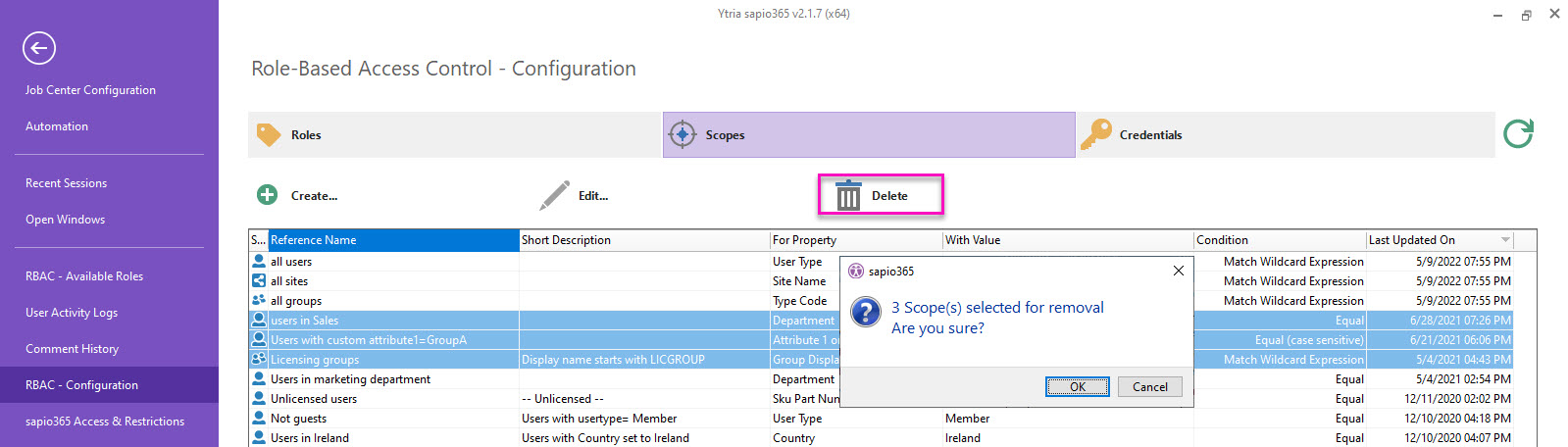Click the green plus Create icon
The width and height of the screenshot is (1568, 447).
click(267, 195)
